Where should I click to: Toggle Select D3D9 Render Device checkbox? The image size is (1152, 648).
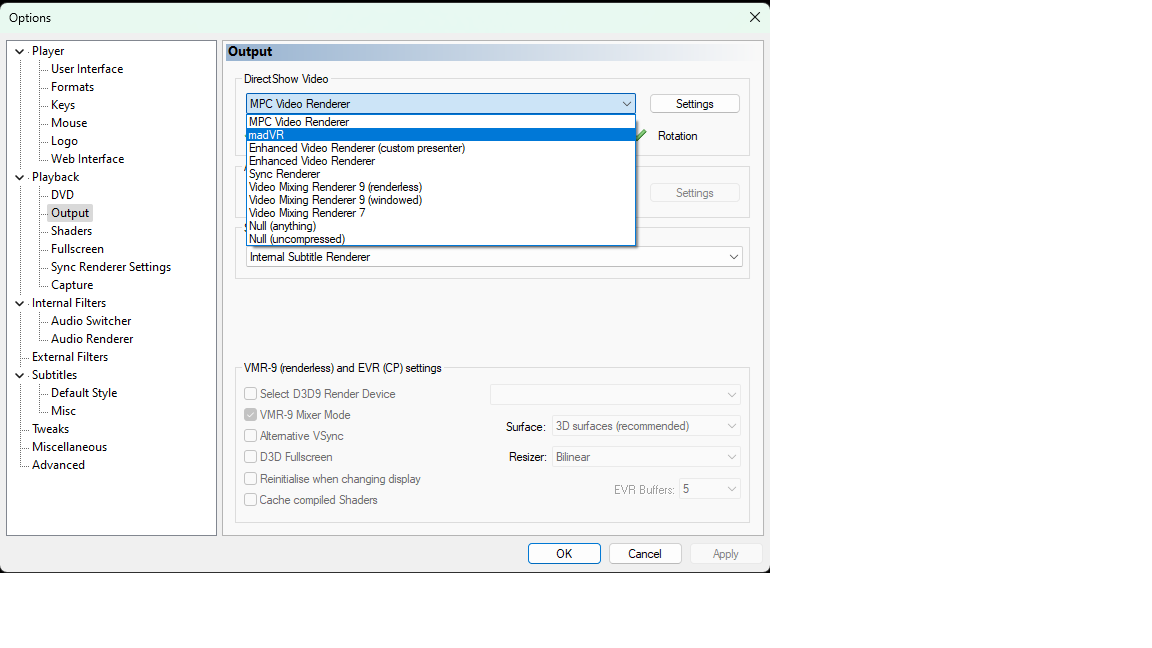tap(251, 394)
